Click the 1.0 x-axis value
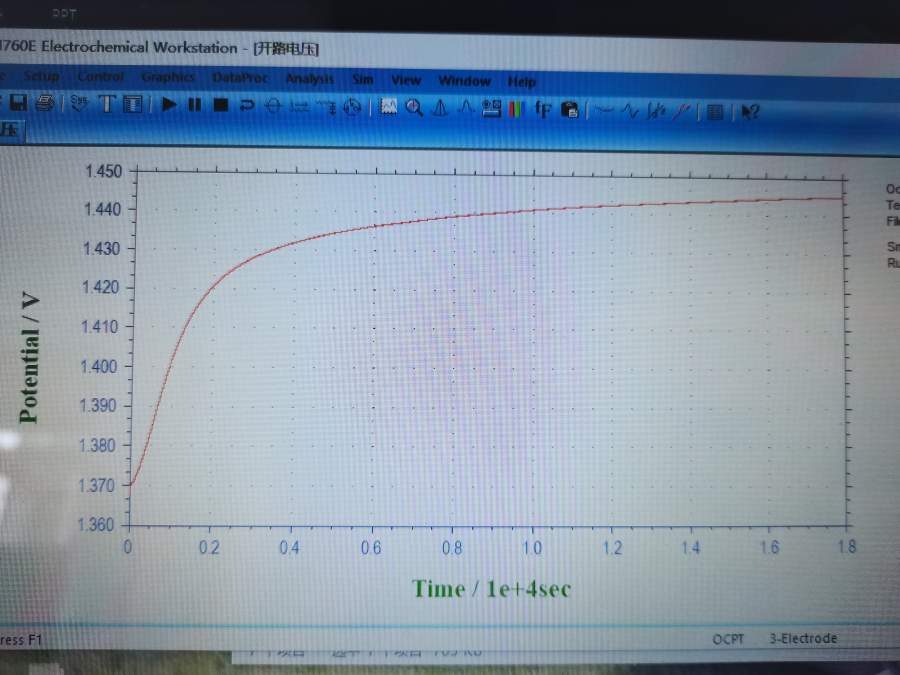The width and height of the screenshot is (900, 675). [532, 548]
